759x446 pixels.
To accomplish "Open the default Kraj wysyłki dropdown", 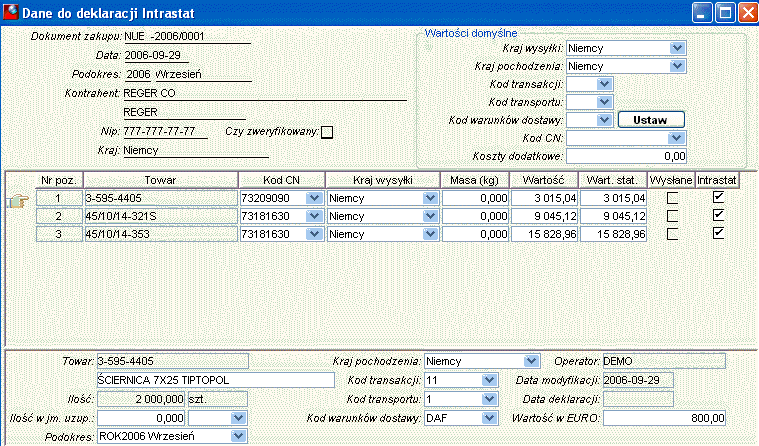I will pyautogui.click(x=677, y=48).
